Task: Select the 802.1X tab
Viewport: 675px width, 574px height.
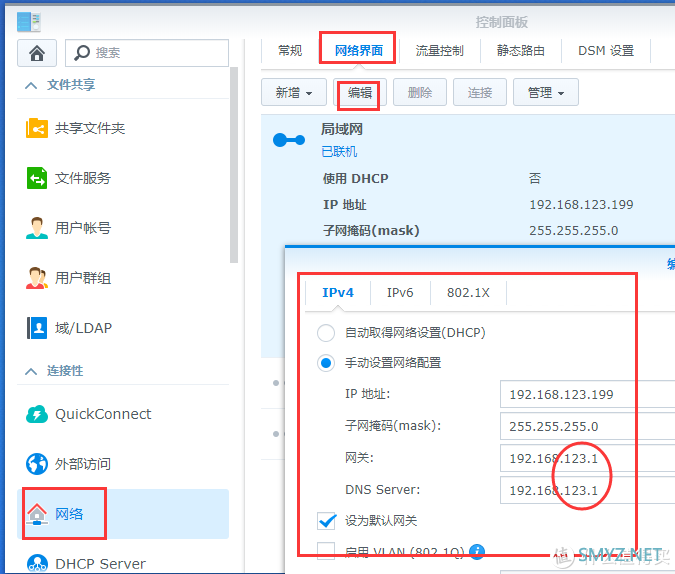Action: pos(468,293)
